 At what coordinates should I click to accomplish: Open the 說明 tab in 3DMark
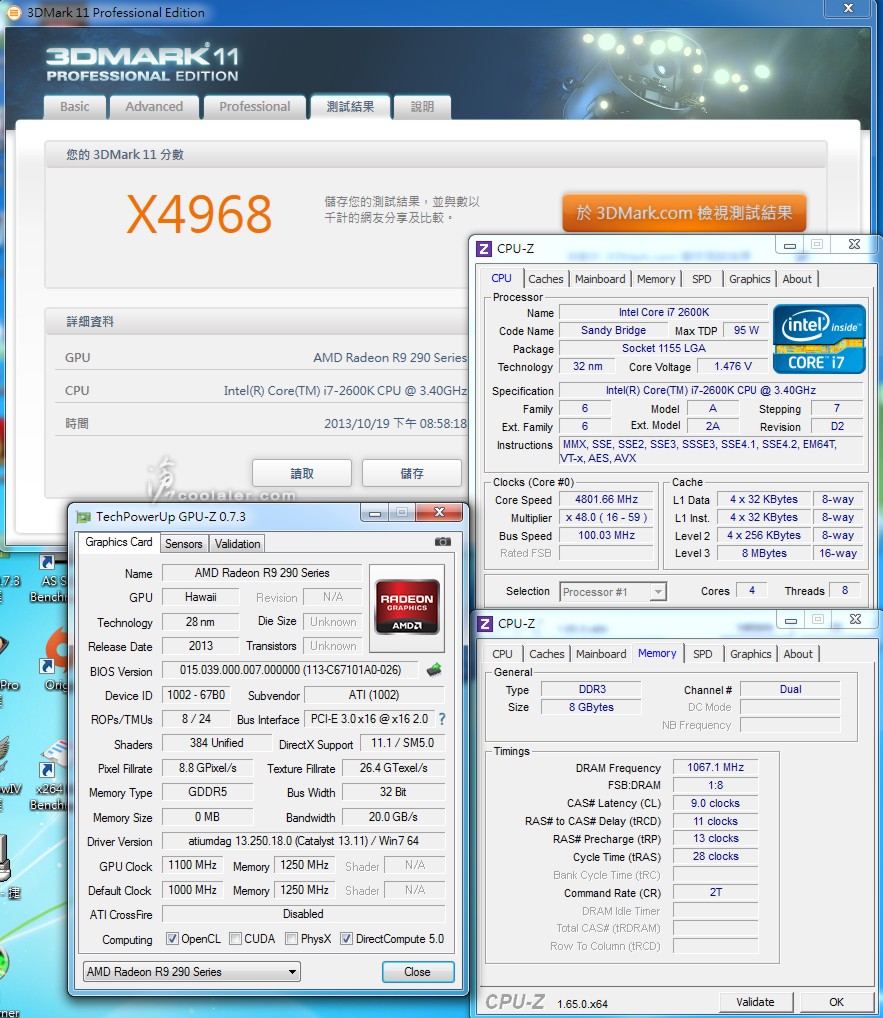(422, 106)
